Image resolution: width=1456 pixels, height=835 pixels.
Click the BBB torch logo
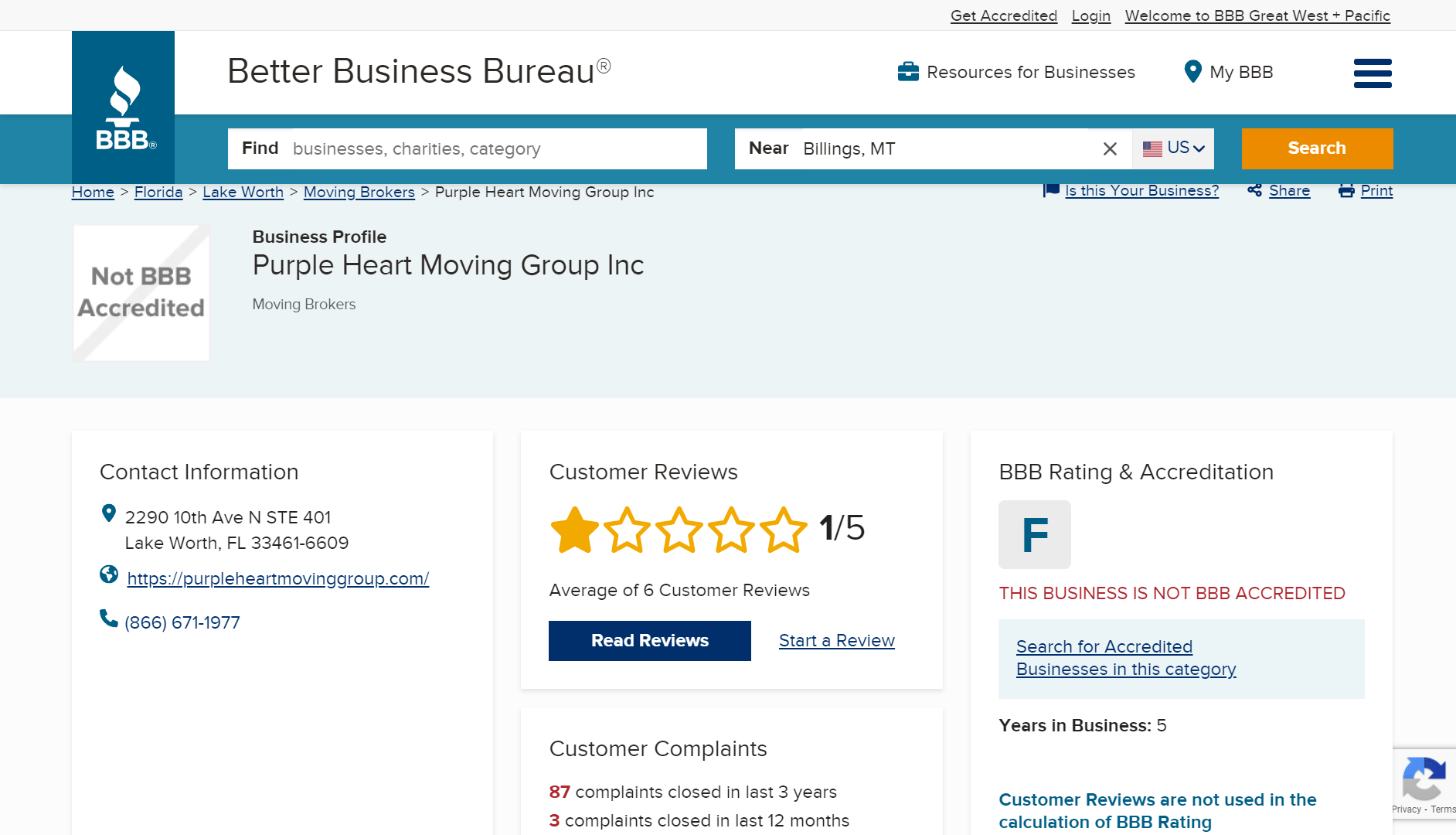pos(124,107)
